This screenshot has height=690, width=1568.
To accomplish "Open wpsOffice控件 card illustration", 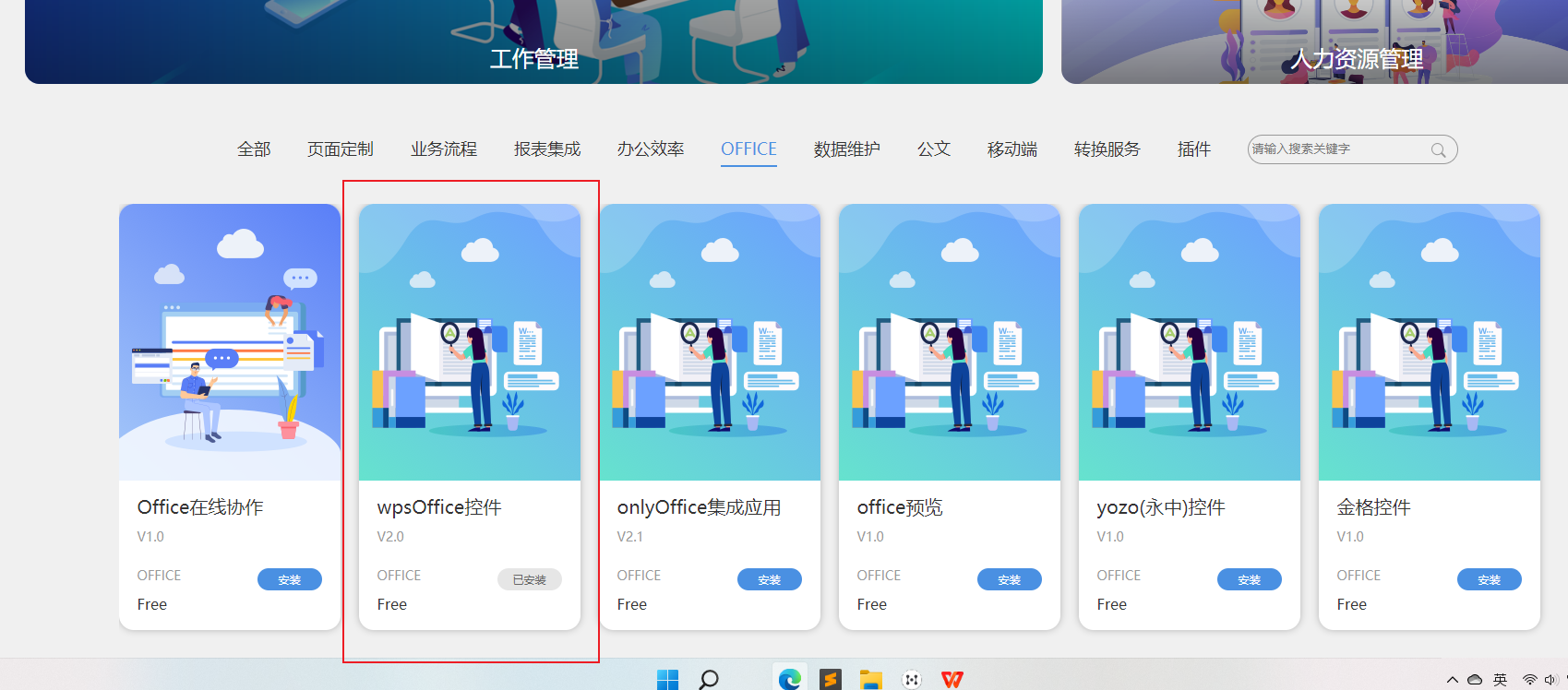I will [470, 342].
